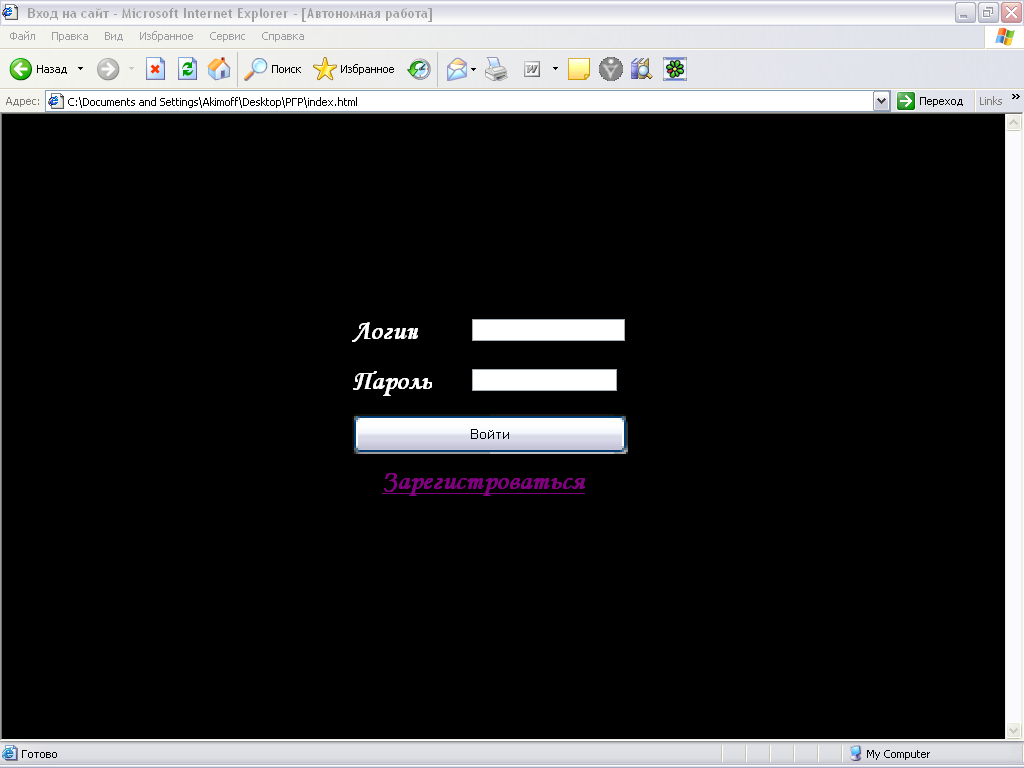
Task: Print the page with printer icon
Action: click(496, 69)
